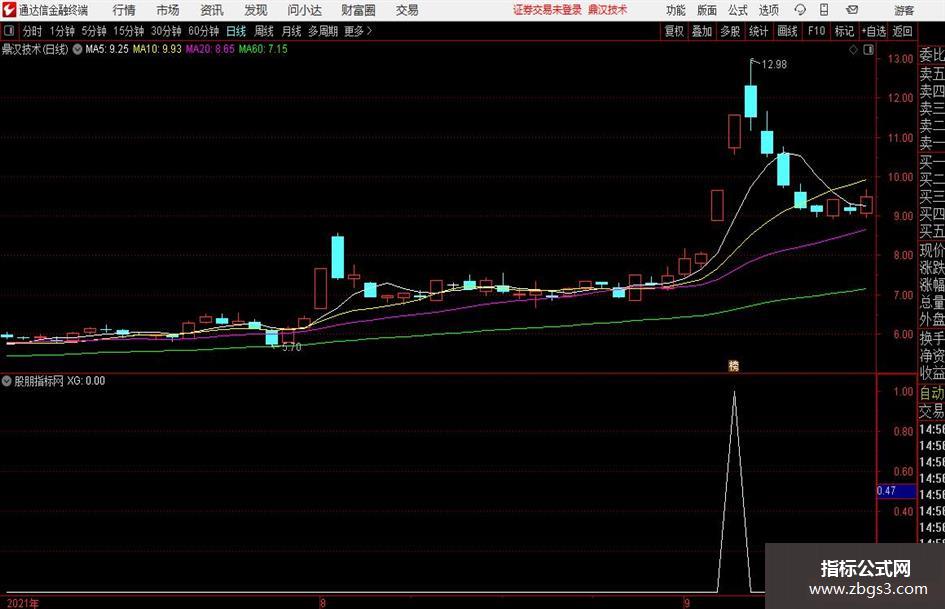945x609 pixels.
Task: Toggle the right info panel icon
Action: [868, 50]
